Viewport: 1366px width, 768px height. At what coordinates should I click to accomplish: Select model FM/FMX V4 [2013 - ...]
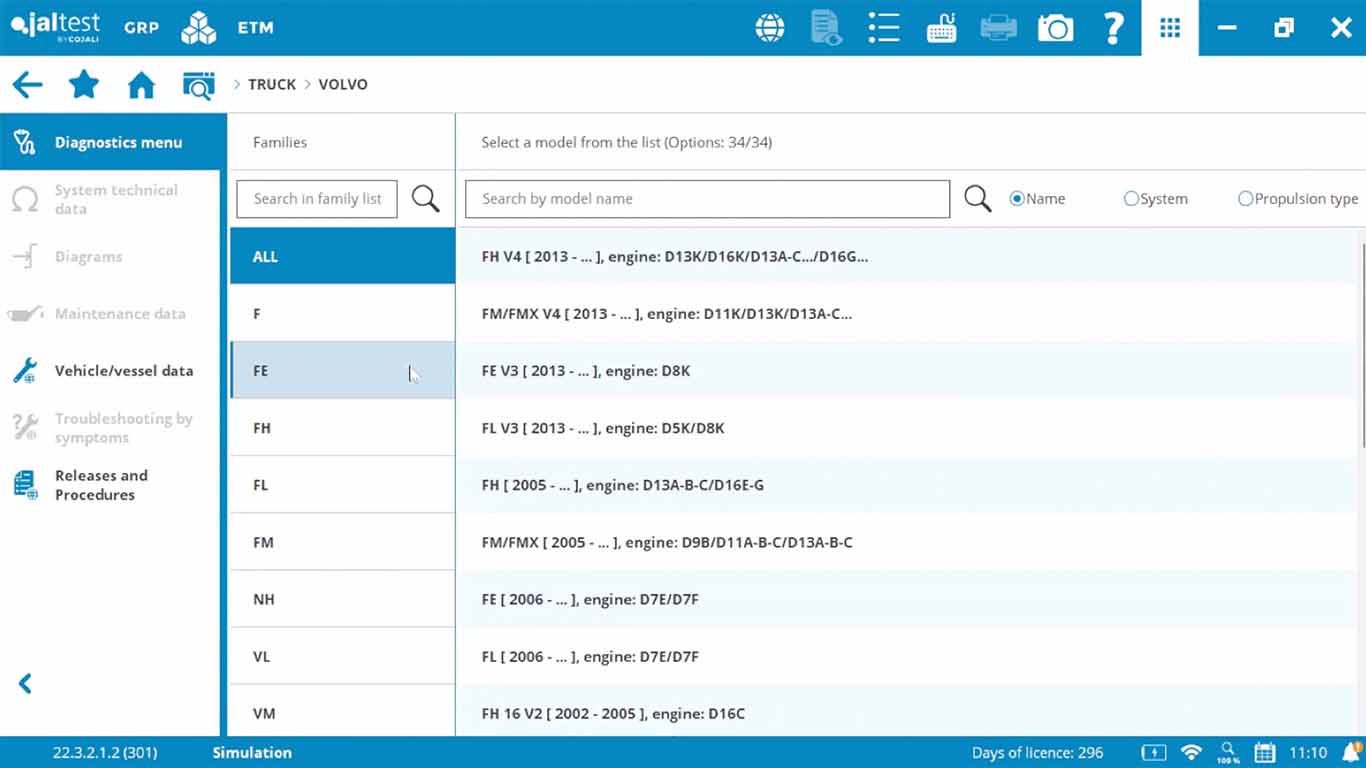(x=908, y=313)
